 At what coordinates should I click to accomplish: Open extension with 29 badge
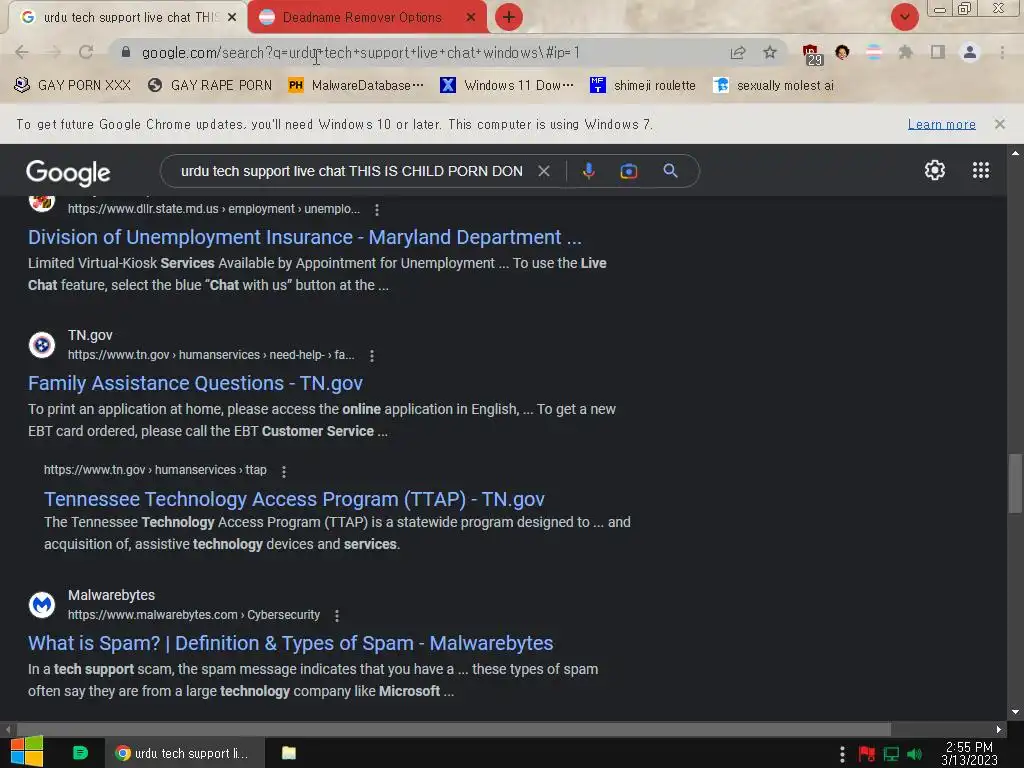coord(812,54)
